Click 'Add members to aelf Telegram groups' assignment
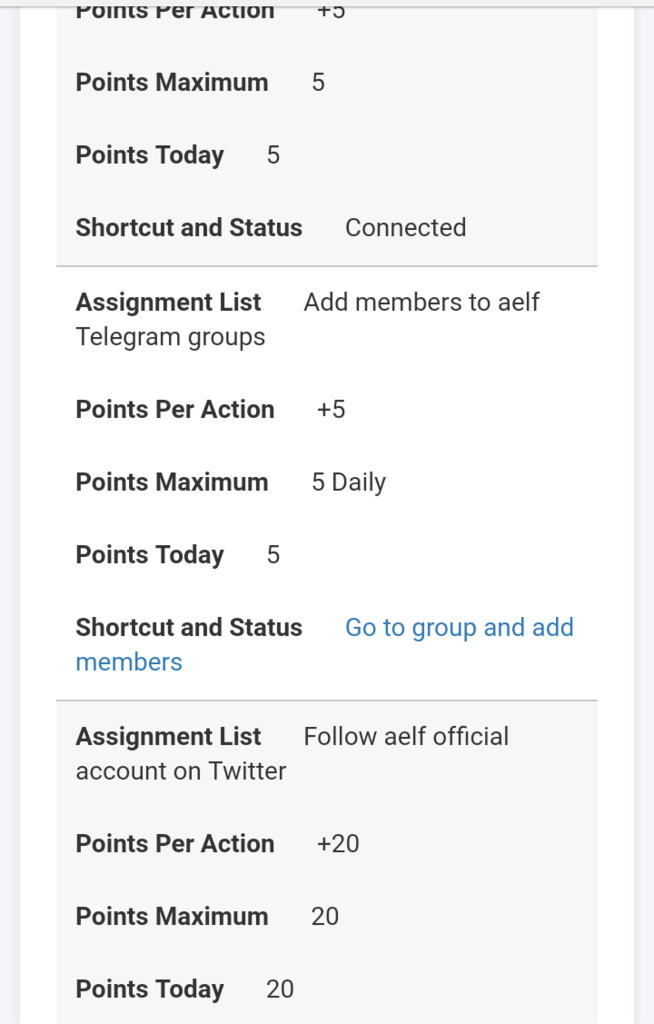The width and height of the screenshot is (654, 1024). point(421,302)
